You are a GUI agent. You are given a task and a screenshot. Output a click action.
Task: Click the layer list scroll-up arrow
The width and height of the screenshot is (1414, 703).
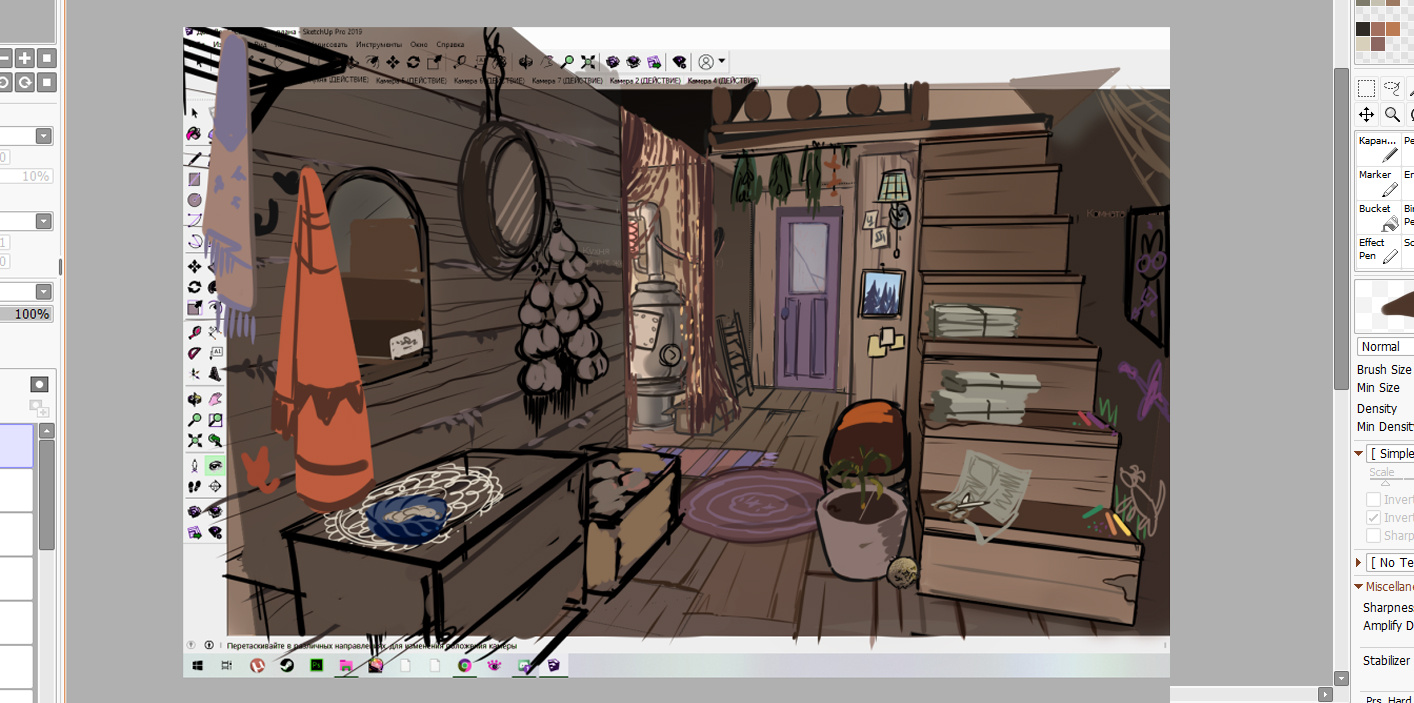coord(47,431)
